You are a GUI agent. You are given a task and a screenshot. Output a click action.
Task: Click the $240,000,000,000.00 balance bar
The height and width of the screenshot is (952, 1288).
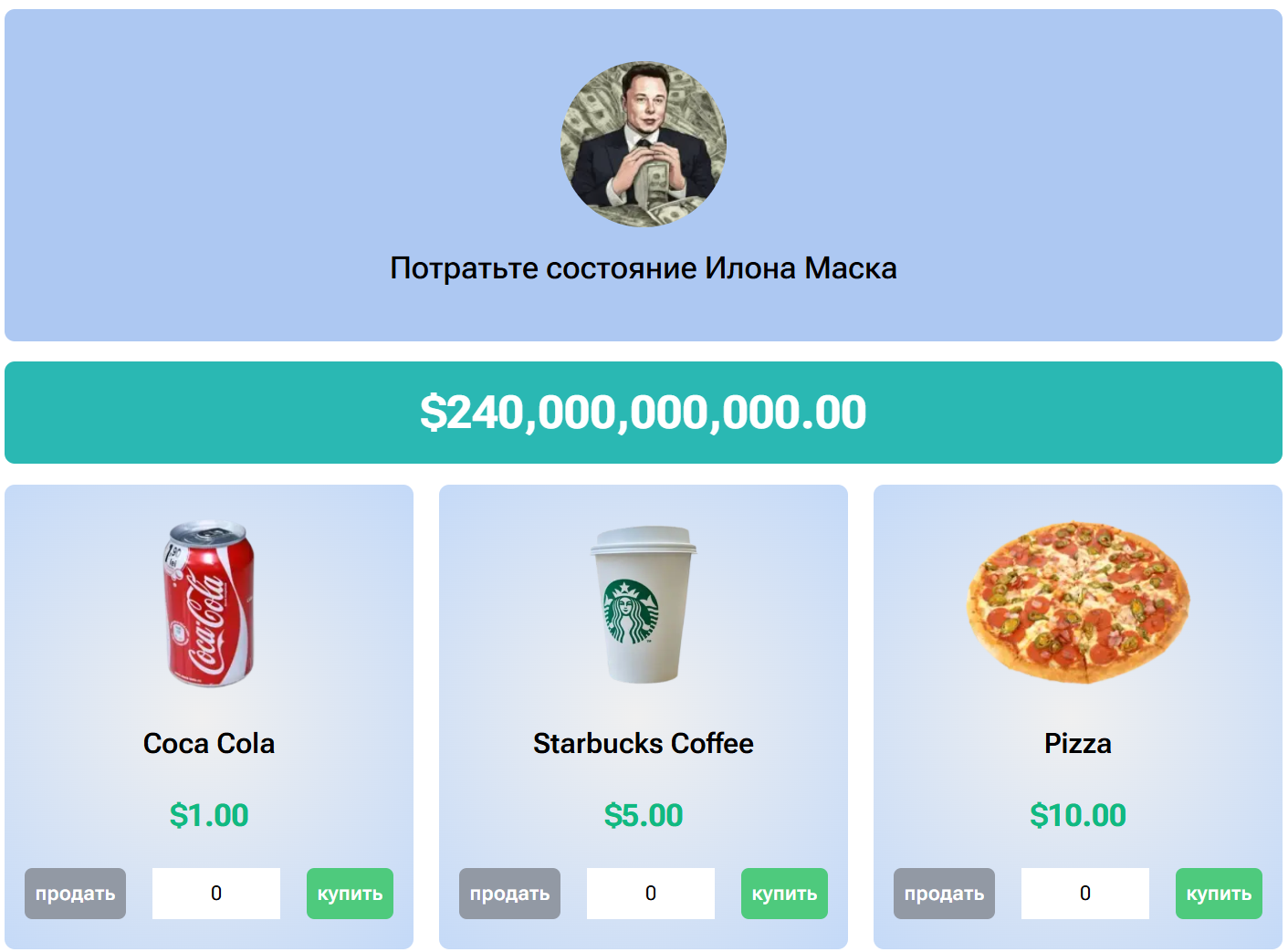click(x=644, y=413)
